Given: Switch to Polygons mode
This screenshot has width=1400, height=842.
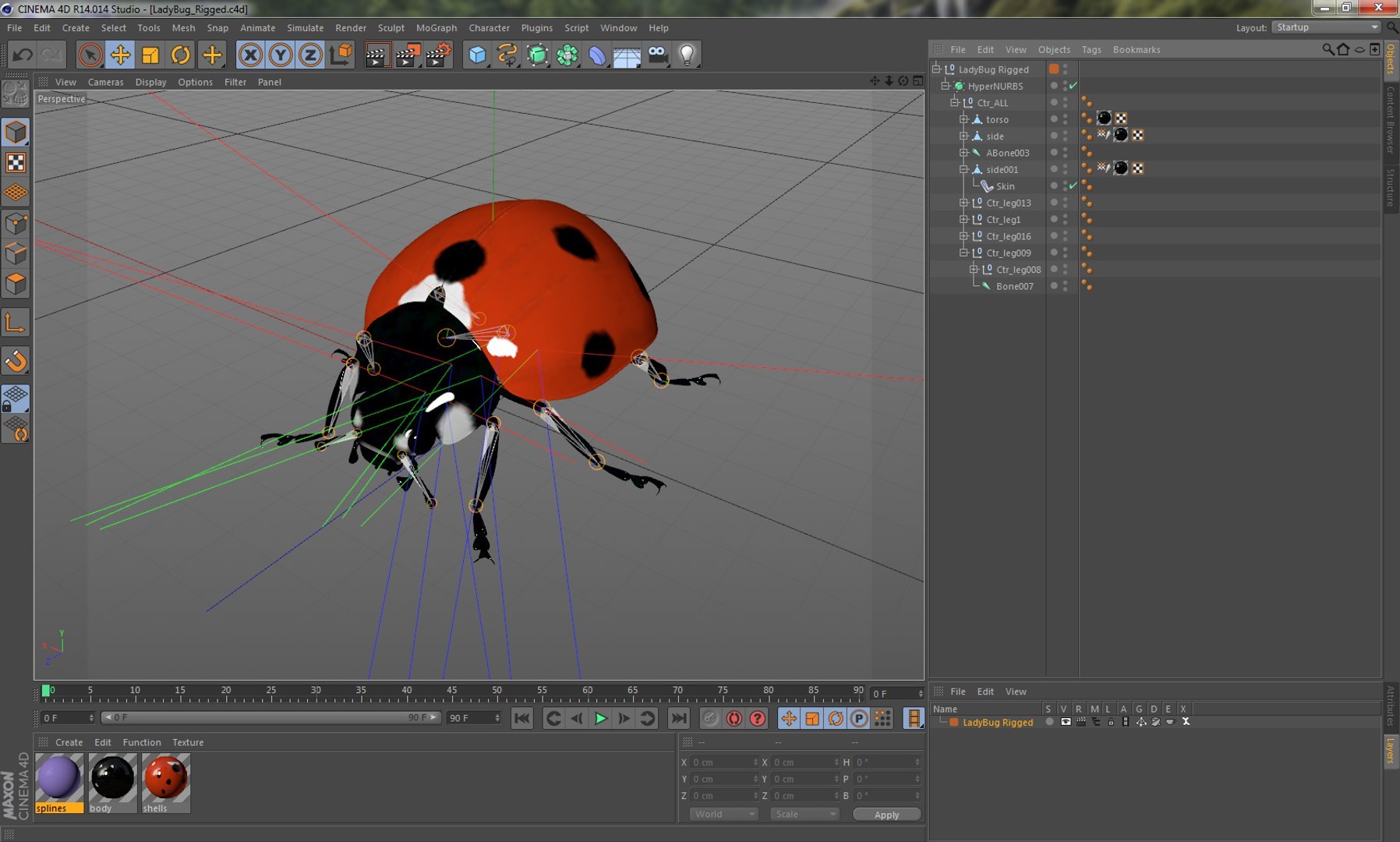Looking at the screenshot, I should (16, 285).
